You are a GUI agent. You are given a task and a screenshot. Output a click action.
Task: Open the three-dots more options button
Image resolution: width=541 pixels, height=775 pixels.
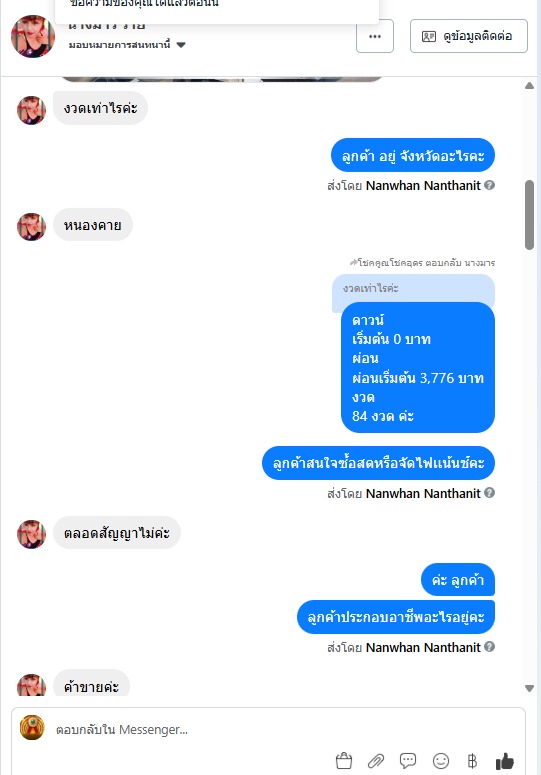coord(375,36)
